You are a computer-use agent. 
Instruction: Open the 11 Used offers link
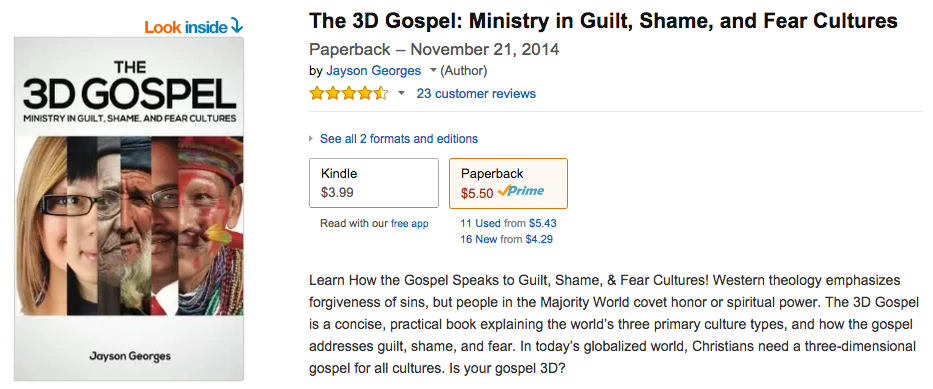[x=481, y=224]
